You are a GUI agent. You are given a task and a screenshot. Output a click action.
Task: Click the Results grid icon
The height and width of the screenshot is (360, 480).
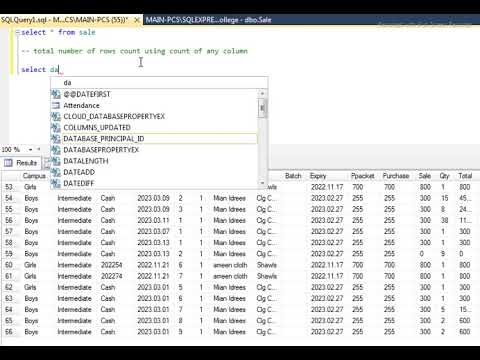tap(8, 163)
